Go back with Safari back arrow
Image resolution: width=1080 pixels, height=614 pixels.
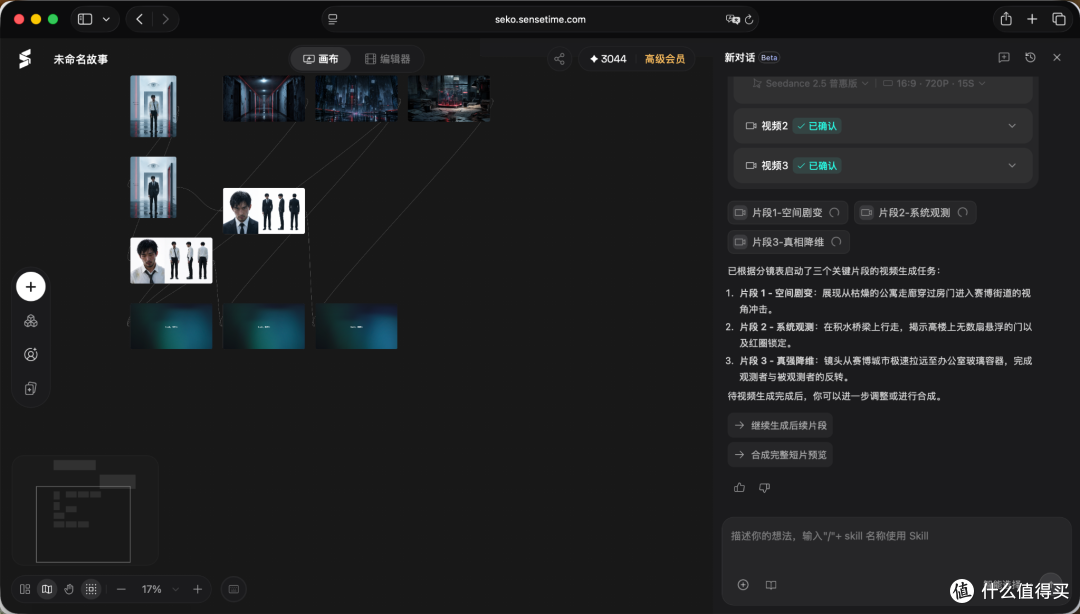coord(140,19)
